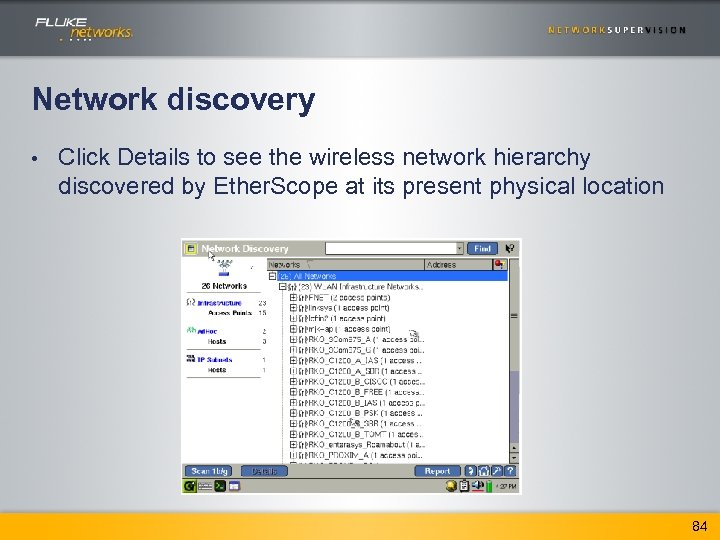
Task: Click the Details button
Action: pos(264,471)
